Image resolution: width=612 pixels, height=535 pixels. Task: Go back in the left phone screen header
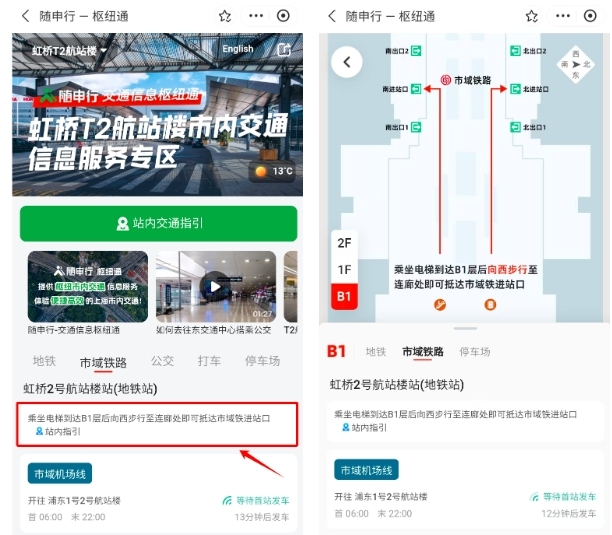click(25, 16)
